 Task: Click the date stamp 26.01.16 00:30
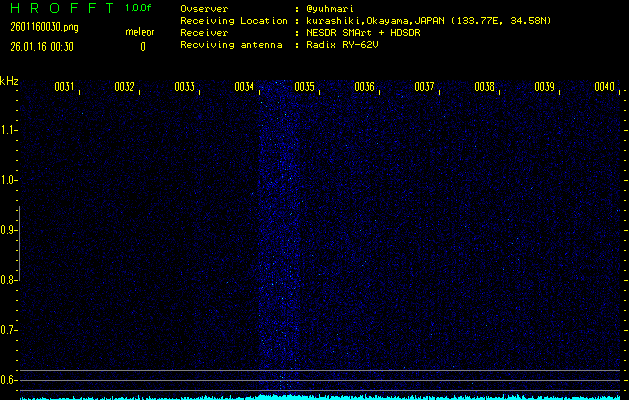pos(42,47)
